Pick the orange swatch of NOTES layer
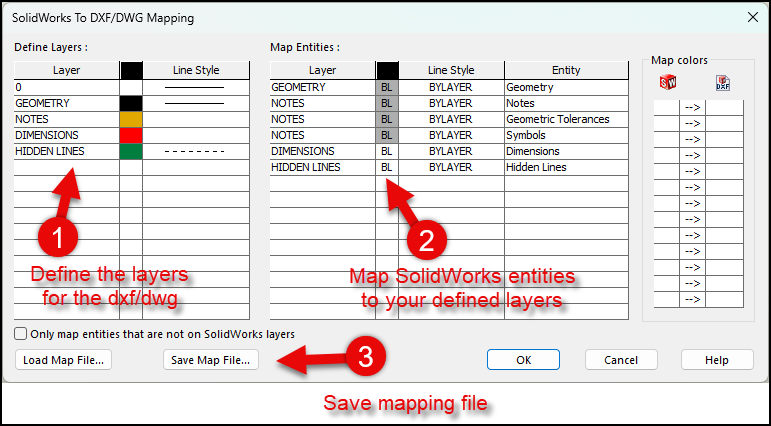Image resolution: width=771 pixels, height=426 pixels. tap(131, 120)
